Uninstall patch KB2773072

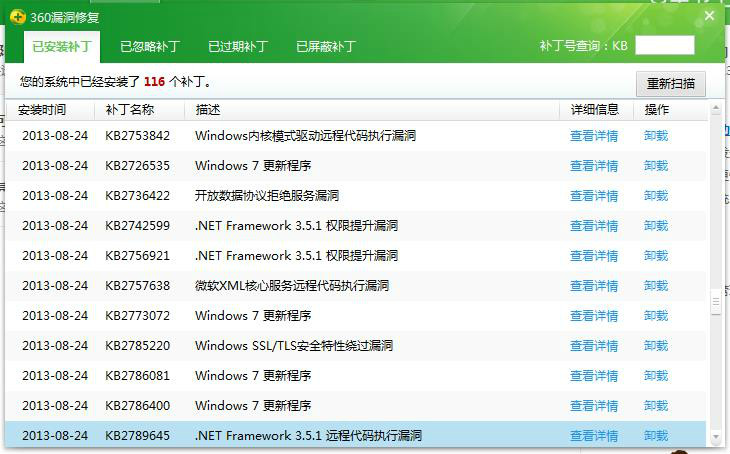point(656,316)
